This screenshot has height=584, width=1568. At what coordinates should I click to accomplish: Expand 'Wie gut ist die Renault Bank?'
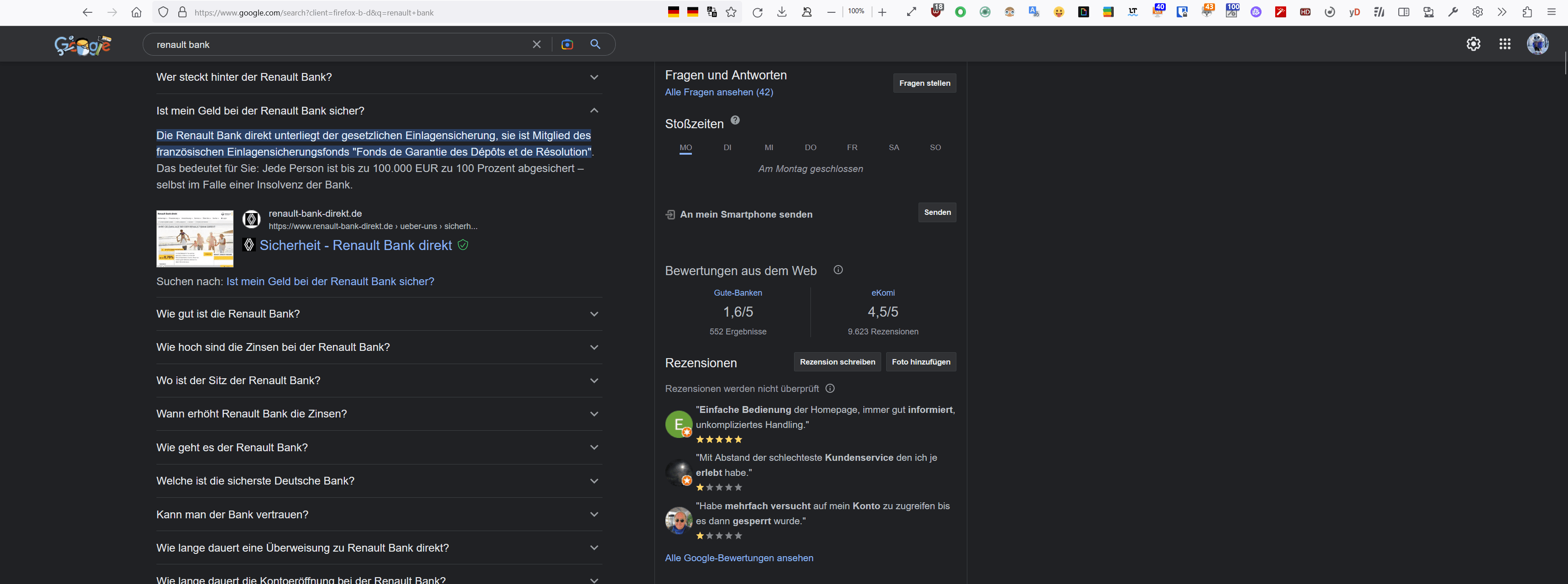379,314
